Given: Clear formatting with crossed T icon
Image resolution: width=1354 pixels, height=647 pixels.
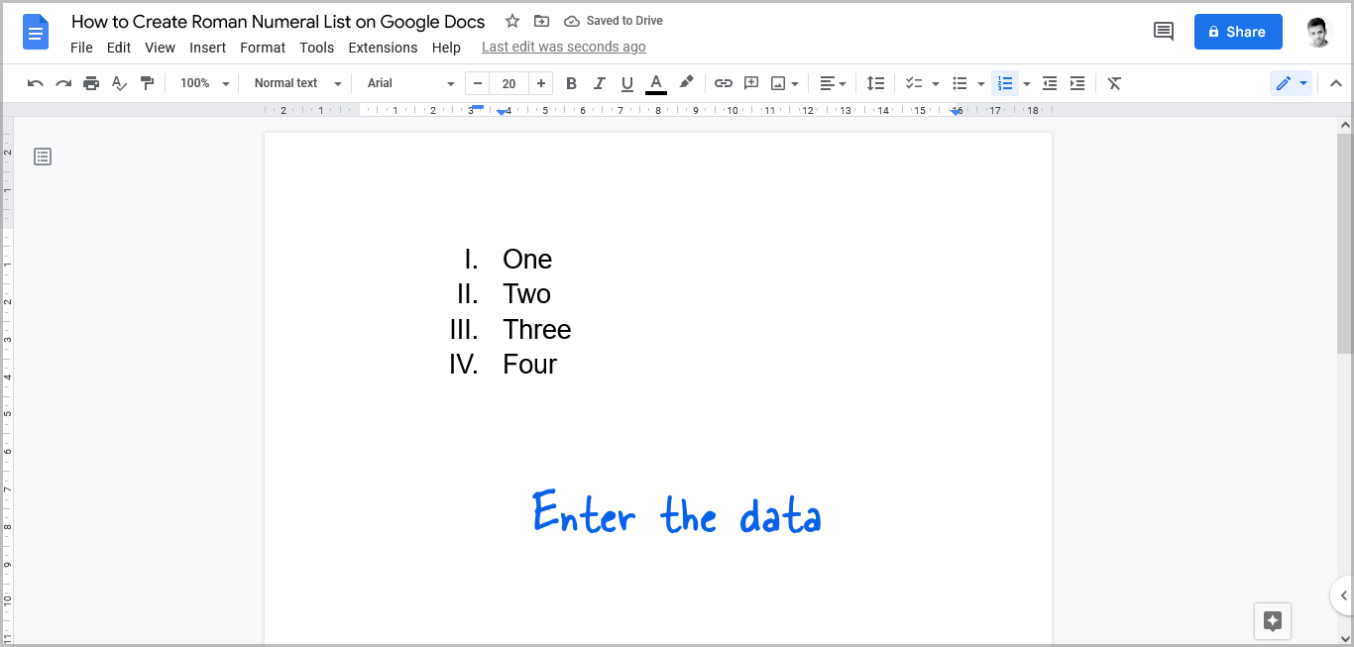Looking at the screenshot, I should click(x=1114, y=83).
